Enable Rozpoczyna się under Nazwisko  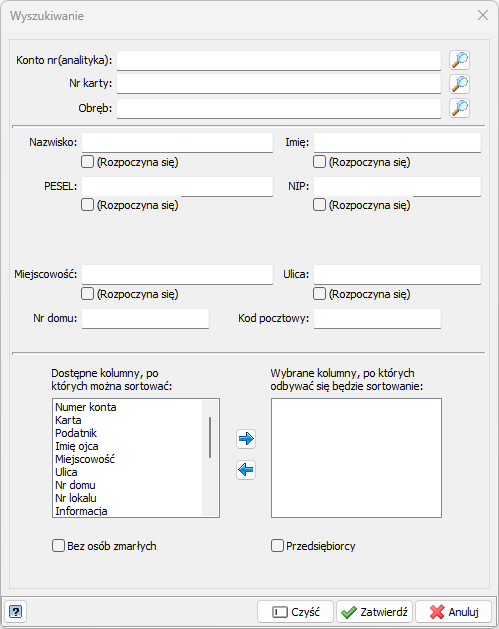point(87,162)
